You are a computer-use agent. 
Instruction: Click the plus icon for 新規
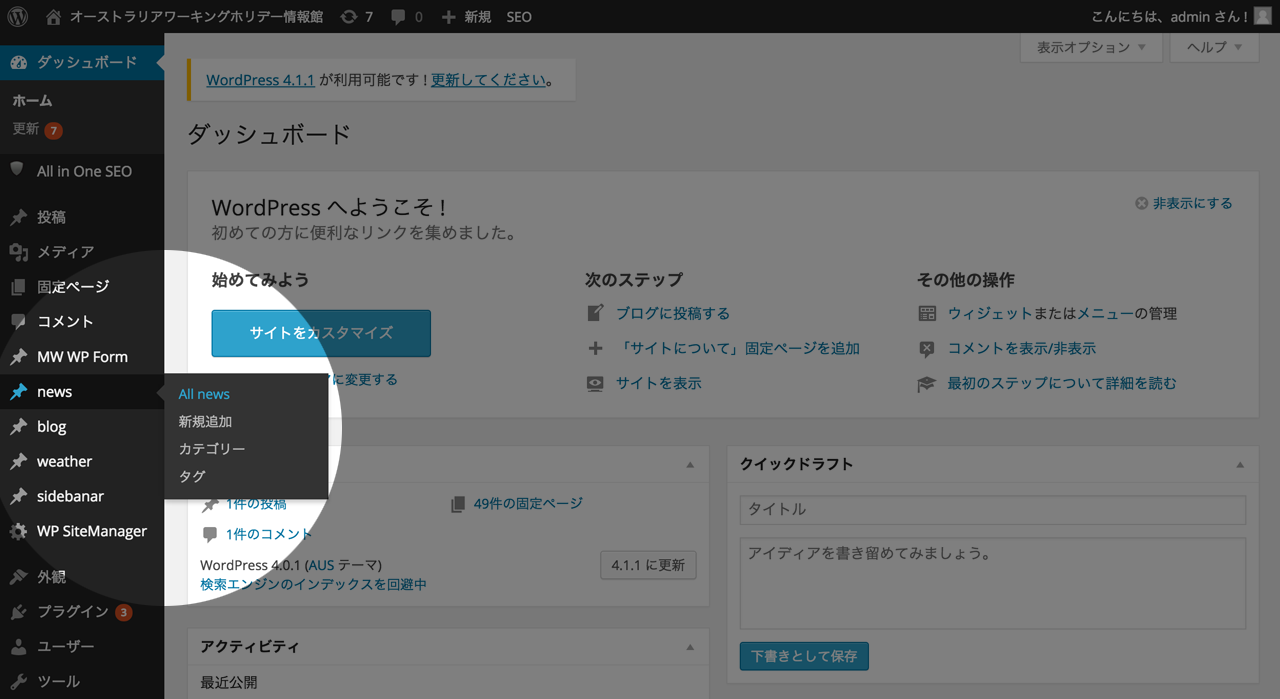point(448,17)
